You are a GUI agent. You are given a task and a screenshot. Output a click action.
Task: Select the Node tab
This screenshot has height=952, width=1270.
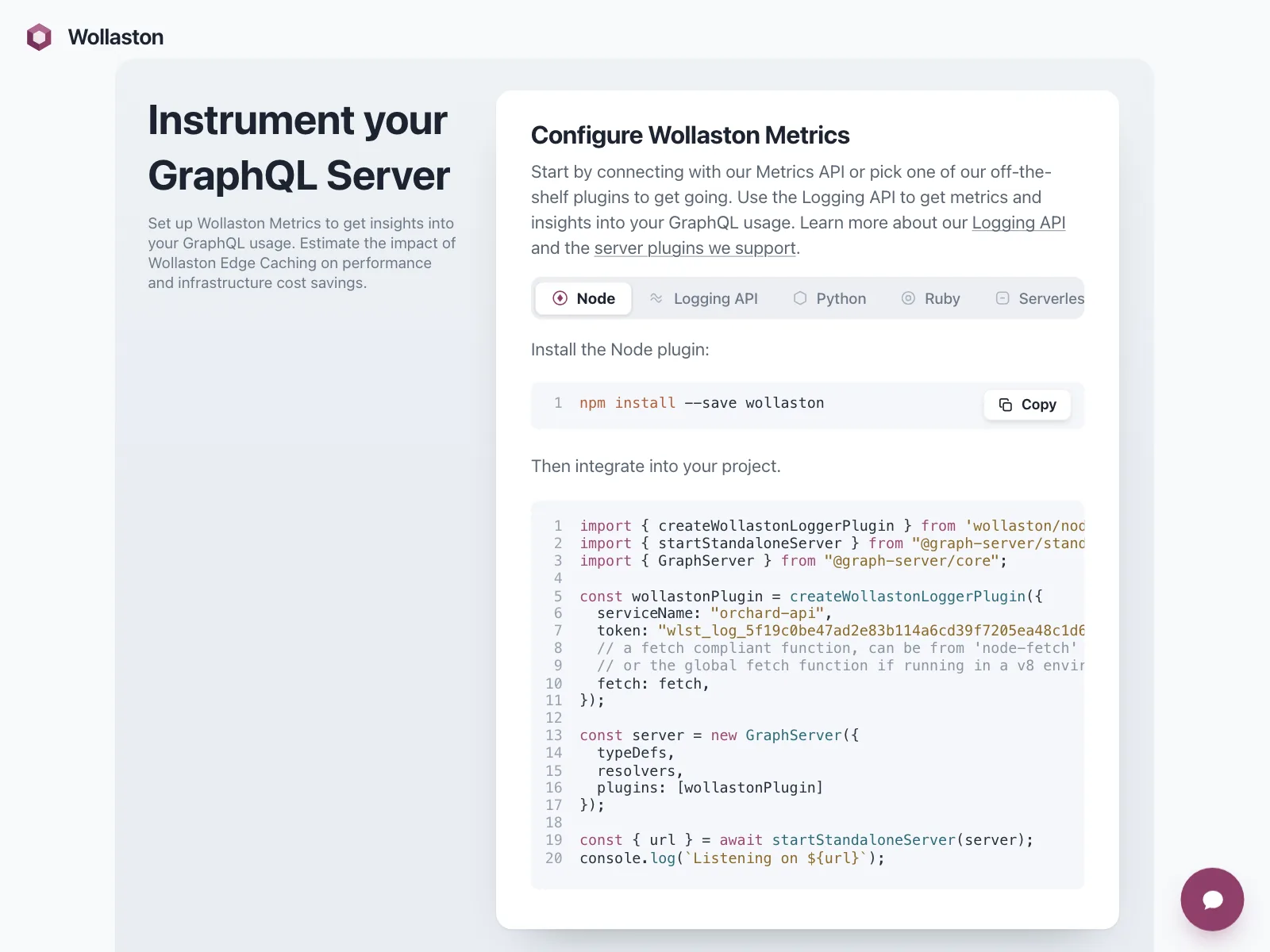coord(583,298)
